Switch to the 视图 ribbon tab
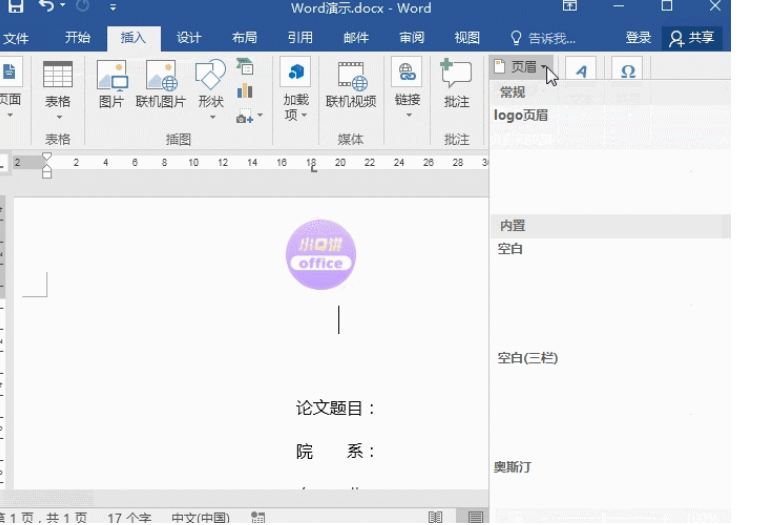The image size is (781, 525). click(467, 38)
